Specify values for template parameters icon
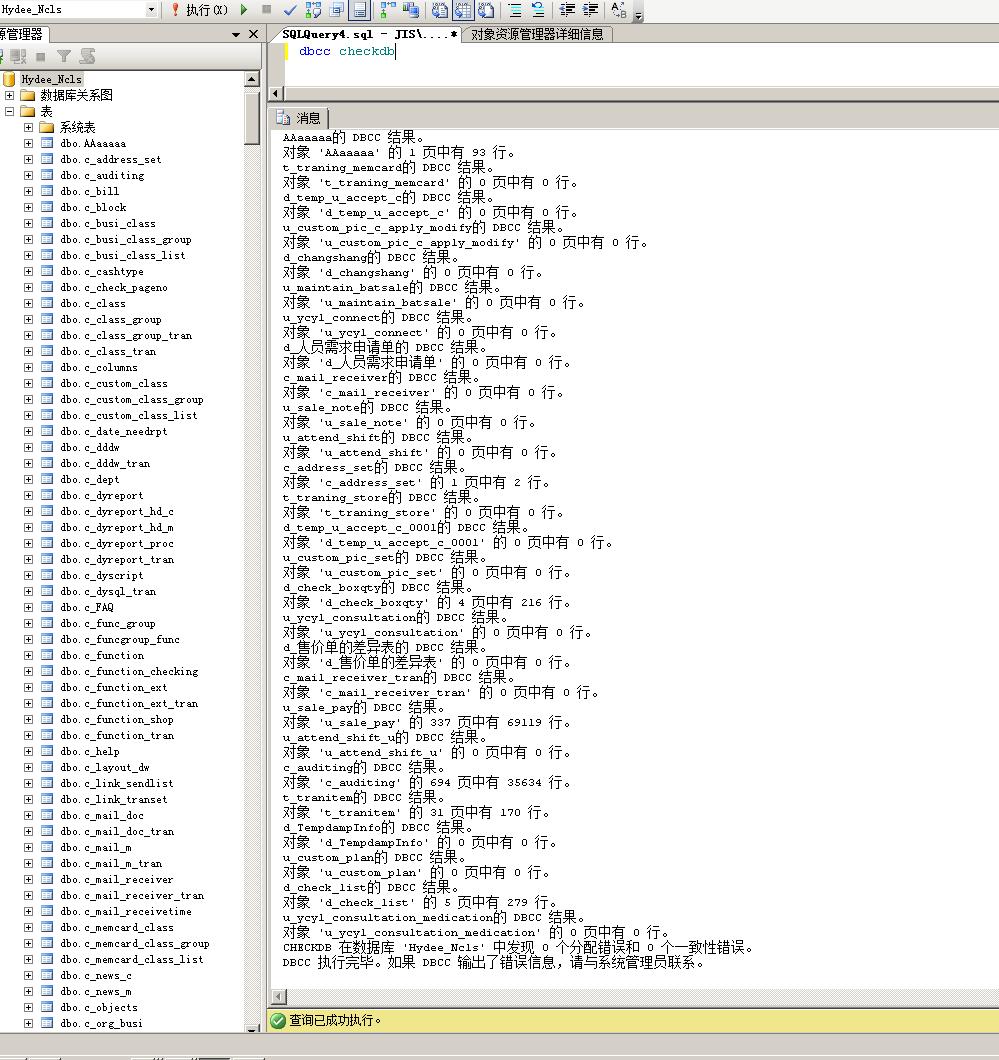This screenshot has height=1060, width=999. pyautogui.click(x=618, y=9)
